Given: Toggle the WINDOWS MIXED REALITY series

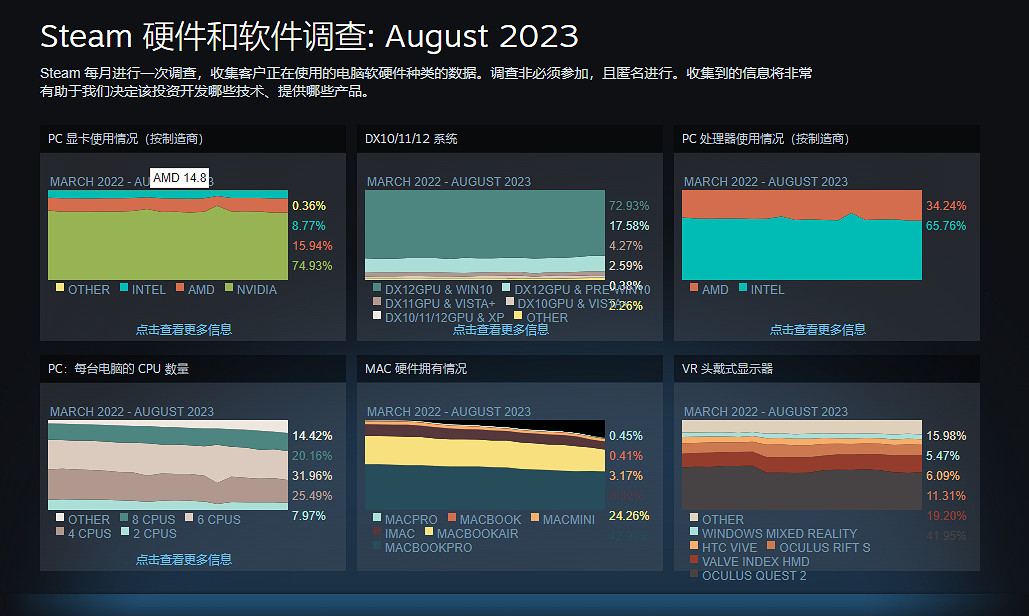Looking at the screenshot, I should point(694,531).
